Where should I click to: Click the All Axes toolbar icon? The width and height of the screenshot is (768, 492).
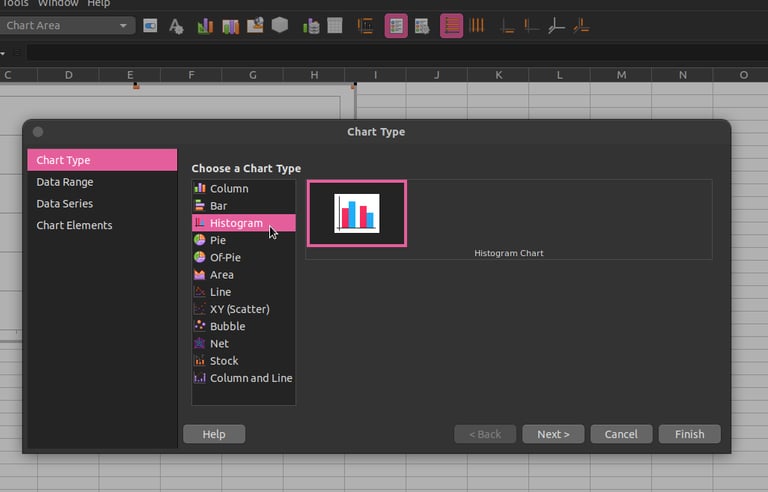(581, 25)
